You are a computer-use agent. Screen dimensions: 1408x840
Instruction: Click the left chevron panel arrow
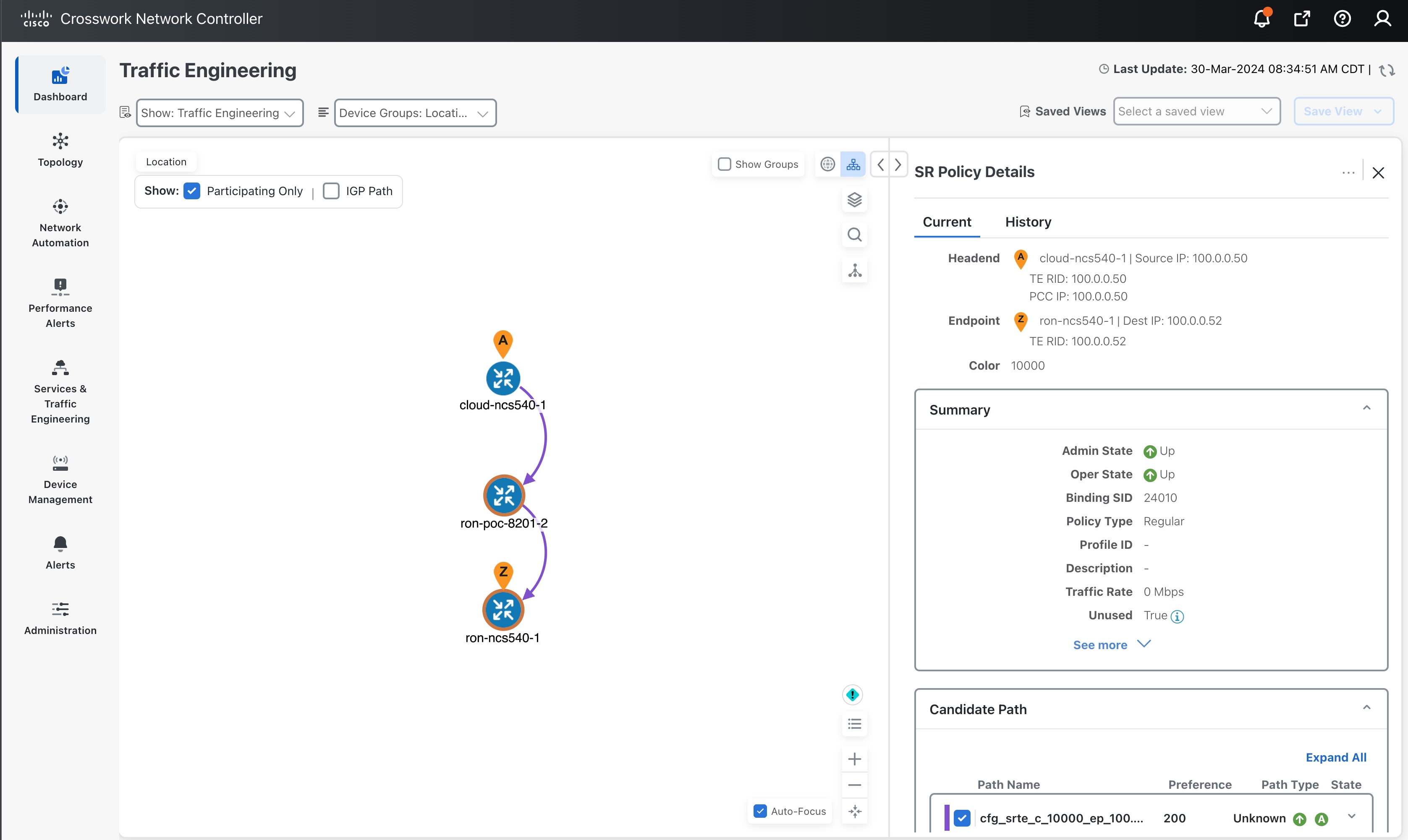[x=880, y=165]
